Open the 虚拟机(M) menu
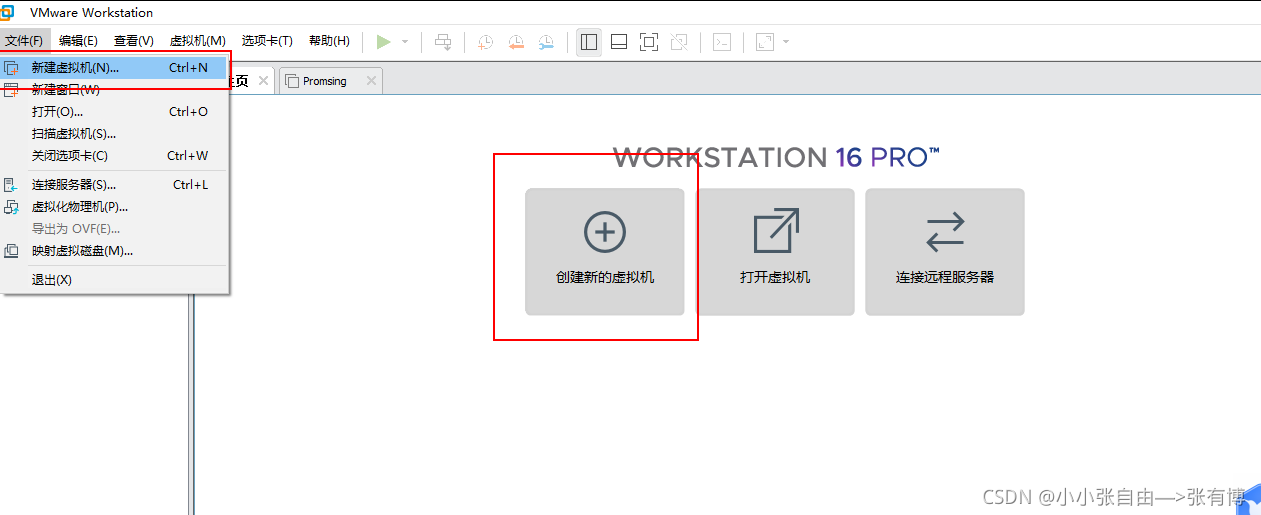This screenshot has width=1261, height=515. tap(198, 41)
